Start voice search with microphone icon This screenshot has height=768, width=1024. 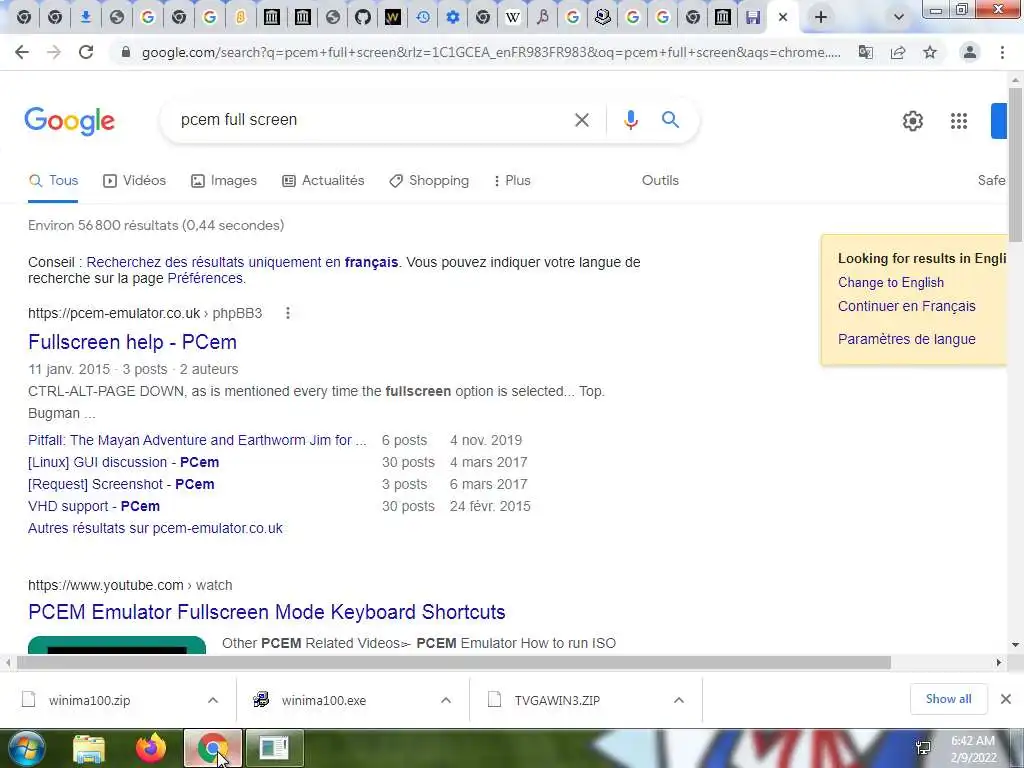coord(630,120)
